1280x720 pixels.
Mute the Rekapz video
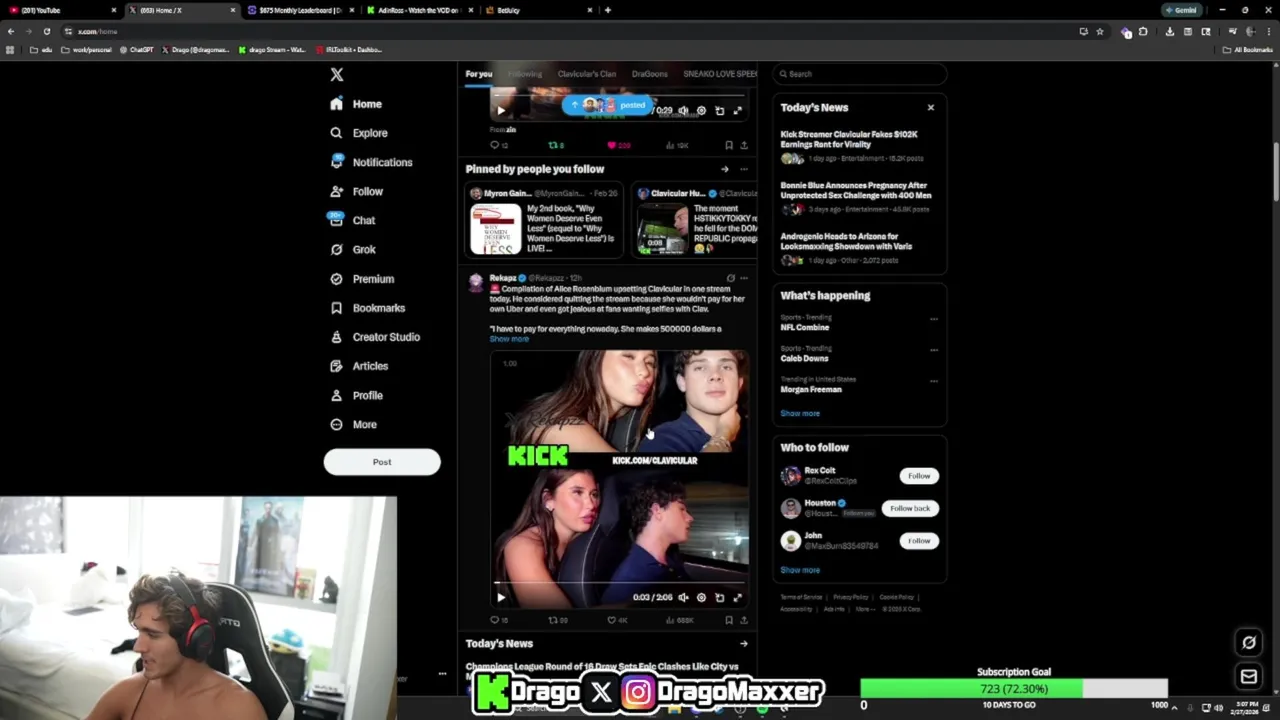[x=683, y=598]
